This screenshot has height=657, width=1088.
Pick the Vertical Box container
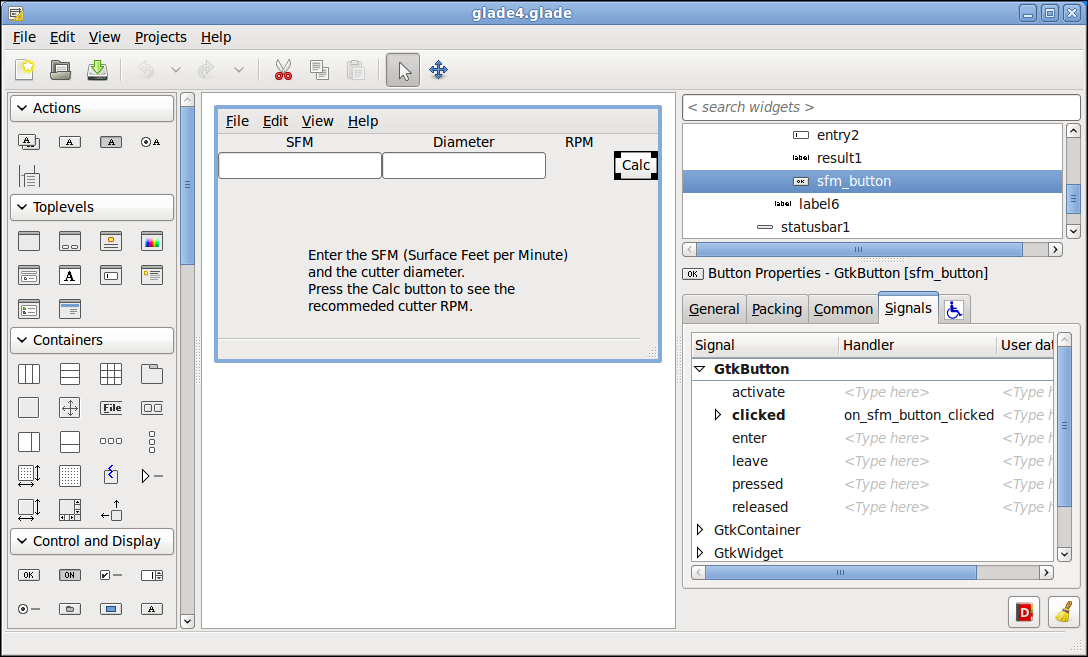(69, 374)
